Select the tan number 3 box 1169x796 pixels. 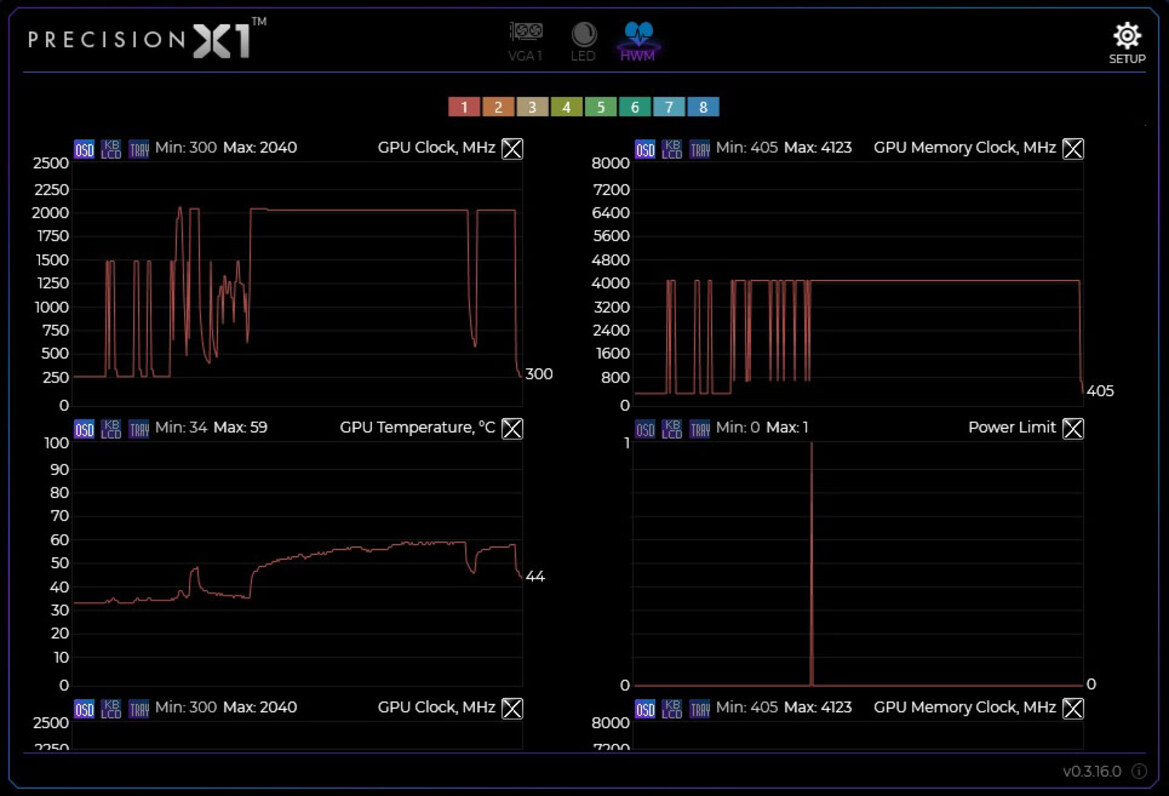click(x=532, y=107)
